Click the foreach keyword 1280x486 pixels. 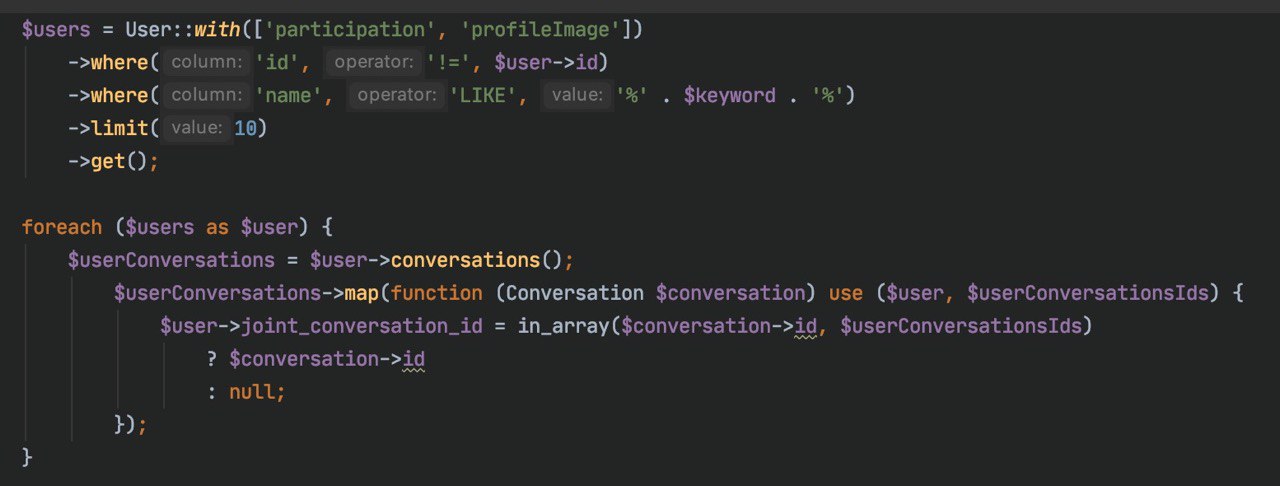62,228
